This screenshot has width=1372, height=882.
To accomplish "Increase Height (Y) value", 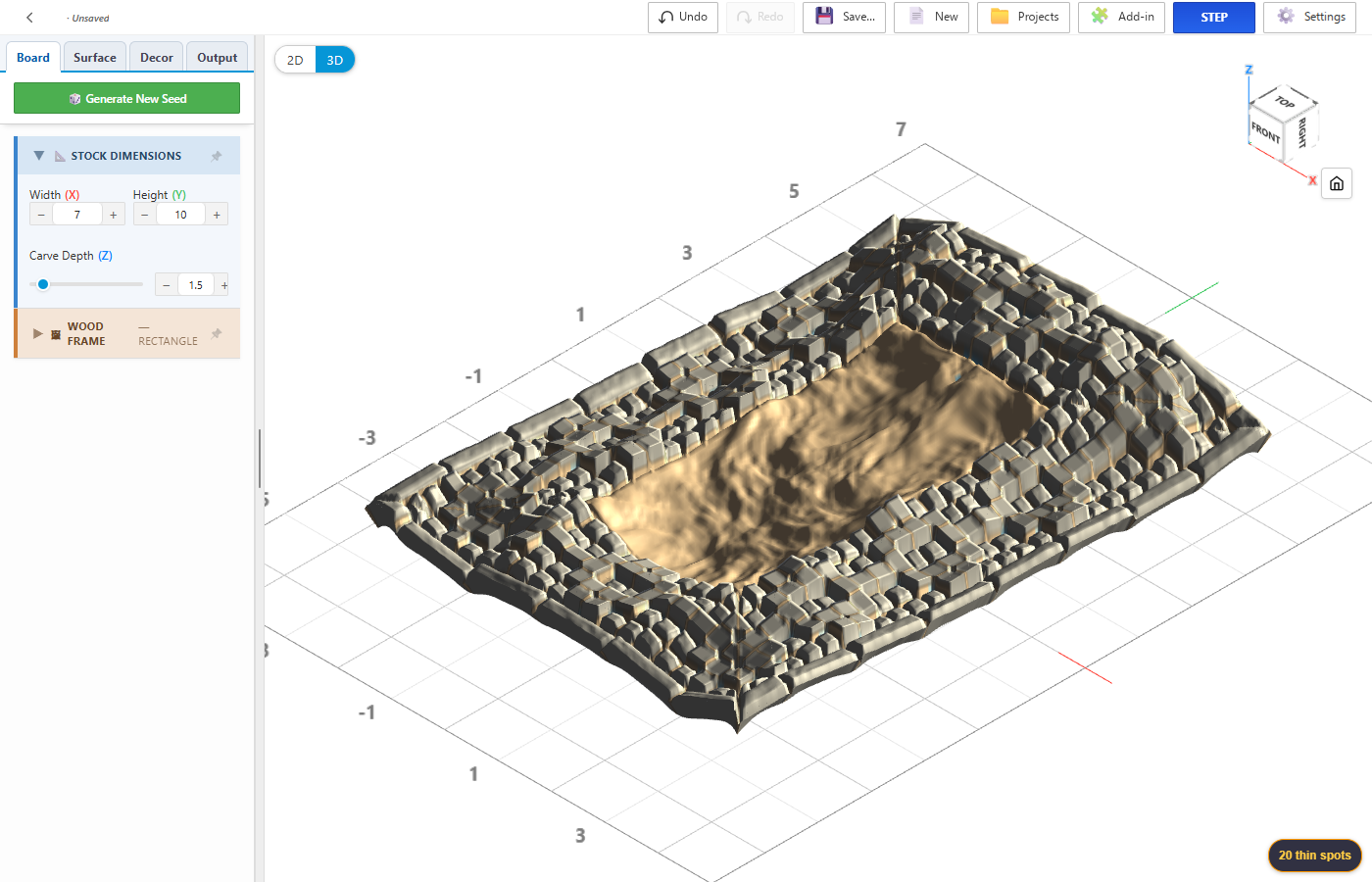I will pyautogui.click(x=217, y=215).
